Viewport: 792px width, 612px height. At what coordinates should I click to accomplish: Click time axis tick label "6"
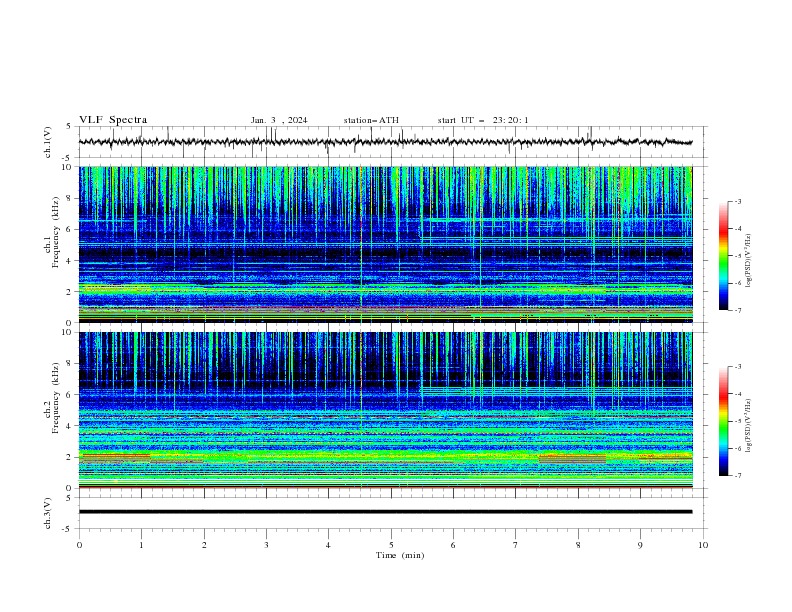[x=453, y=545]
